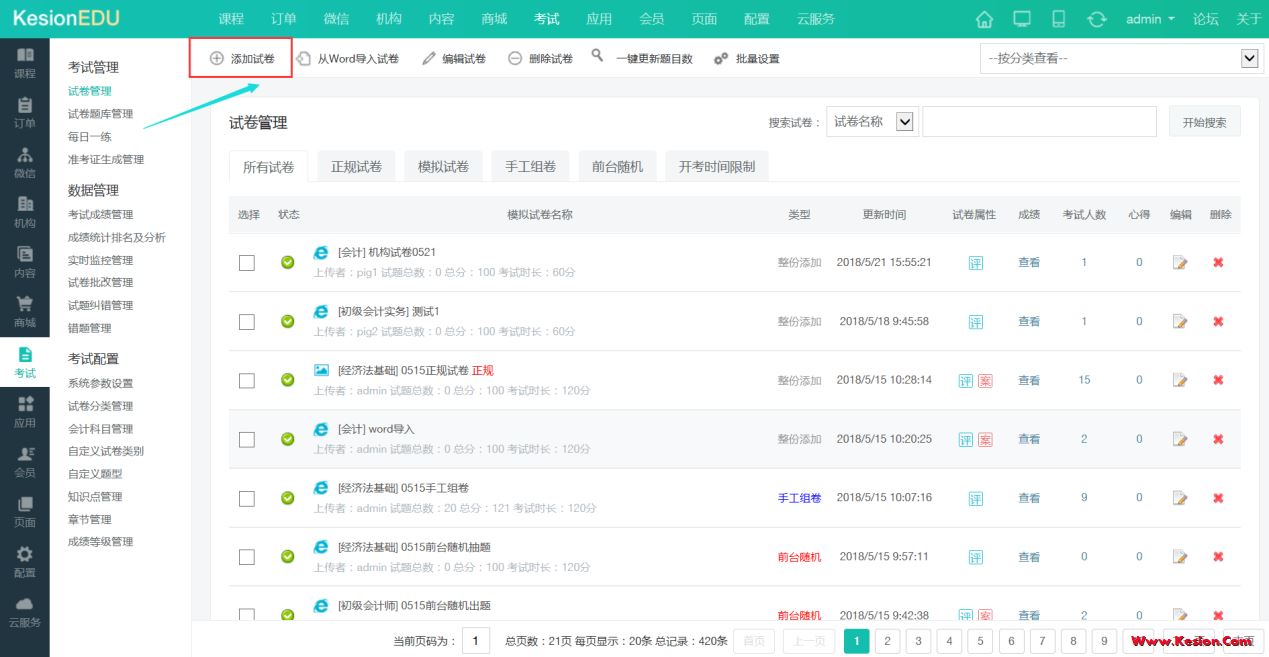The width and height of the screenshot is (1269, 657).
Task: Select checkbox for 0515正规试卷 row
Action: coord(247,380)
